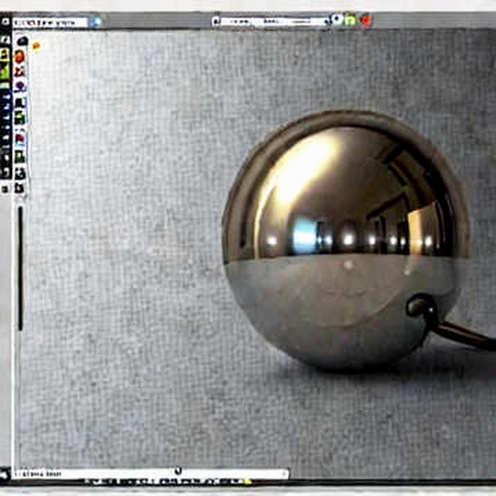Click the vertical scrollbar at left edge

coord(21,268)
